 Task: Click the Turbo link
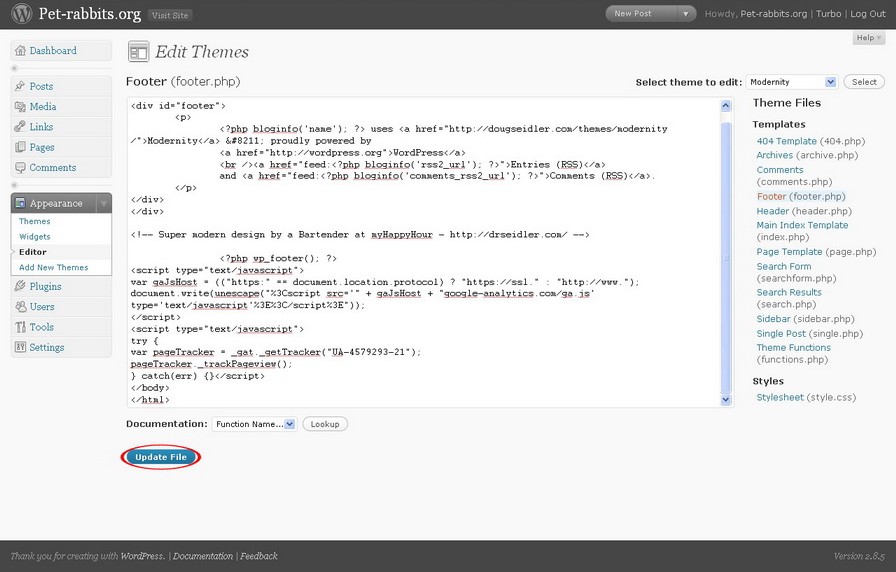pos(829,14)
